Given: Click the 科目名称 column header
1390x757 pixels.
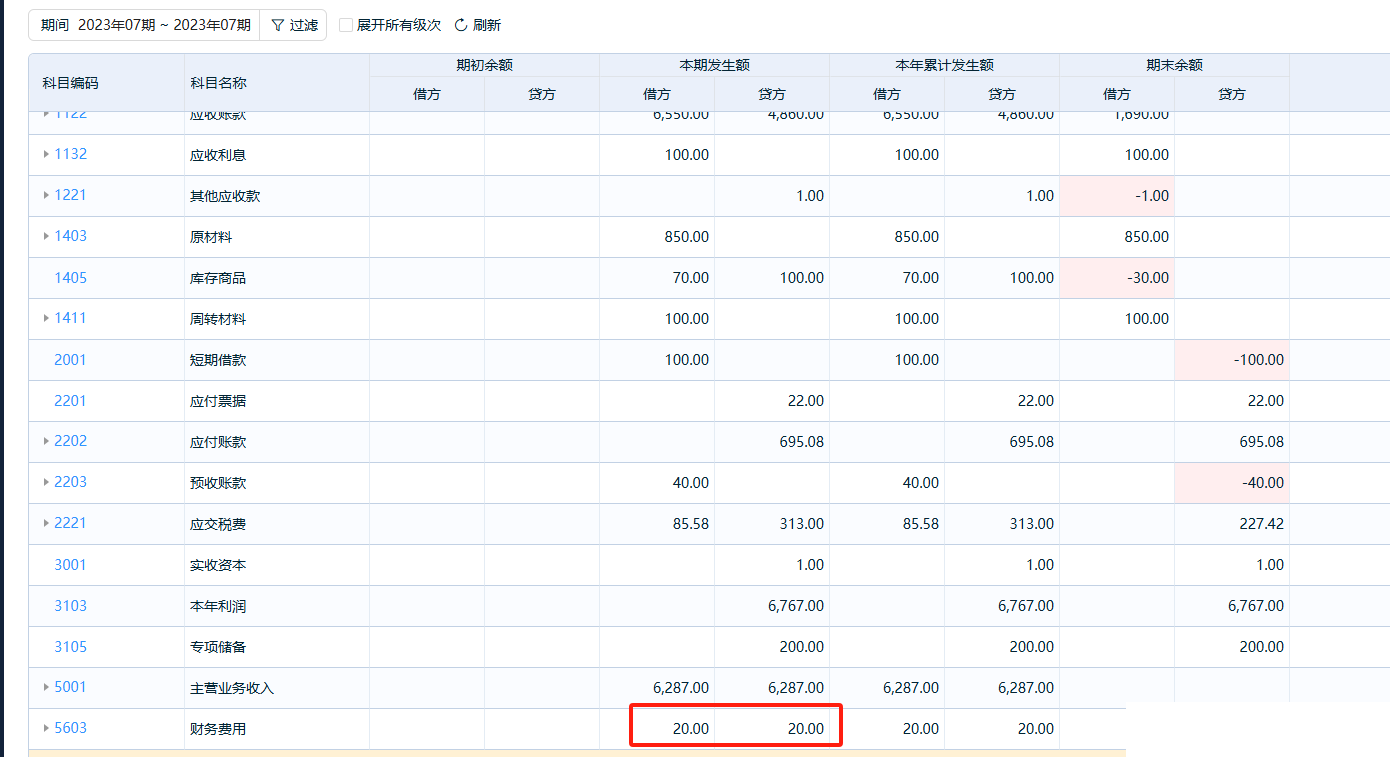Looking at the screenshot, I should 218,83.
